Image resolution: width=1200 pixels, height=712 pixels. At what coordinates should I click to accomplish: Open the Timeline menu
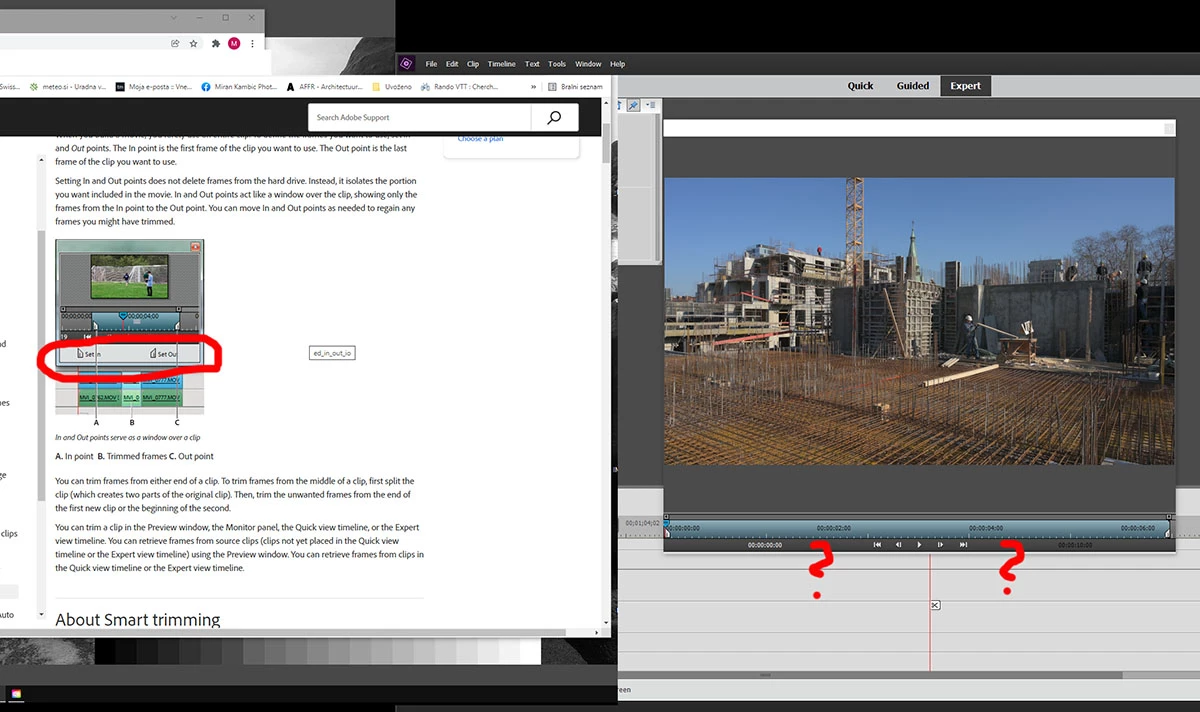tap(502, 64)
